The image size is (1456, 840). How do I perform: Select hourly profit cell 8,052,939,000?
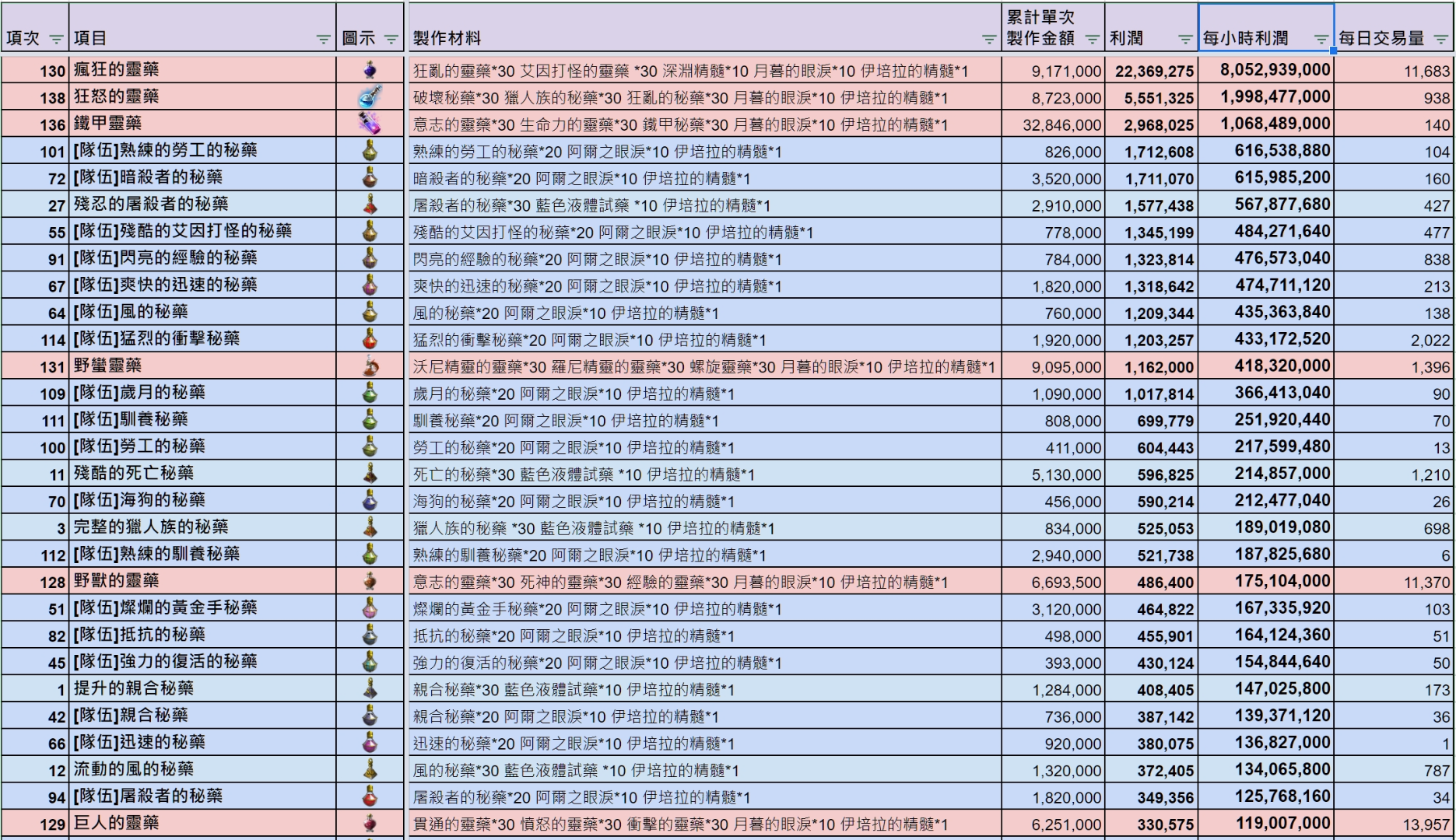pyautogui.click(x=1266, y=70)
